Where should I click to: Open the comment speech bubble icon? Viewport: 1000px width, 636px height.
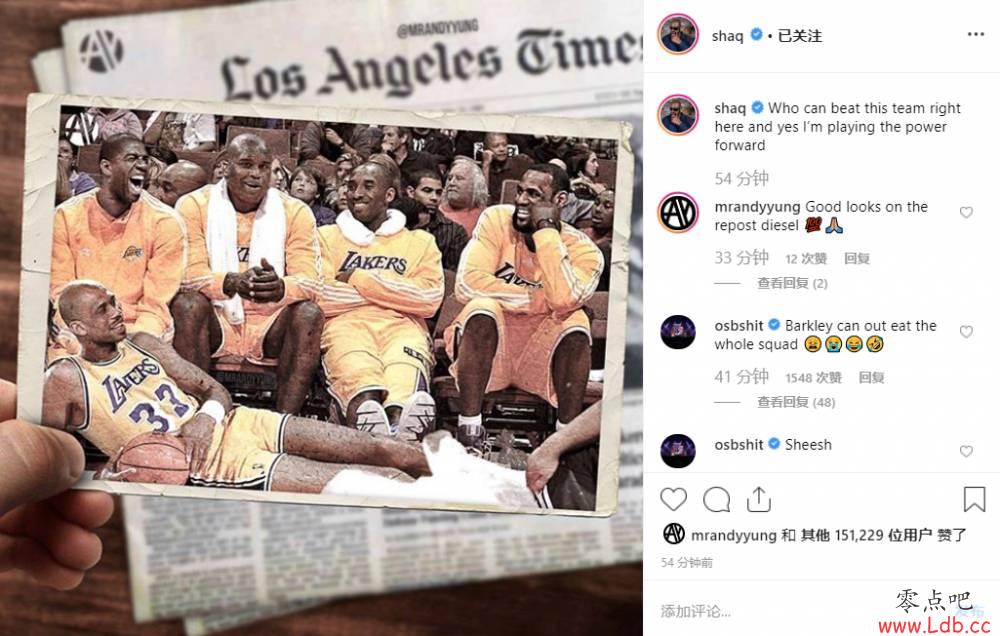[716, 499]
